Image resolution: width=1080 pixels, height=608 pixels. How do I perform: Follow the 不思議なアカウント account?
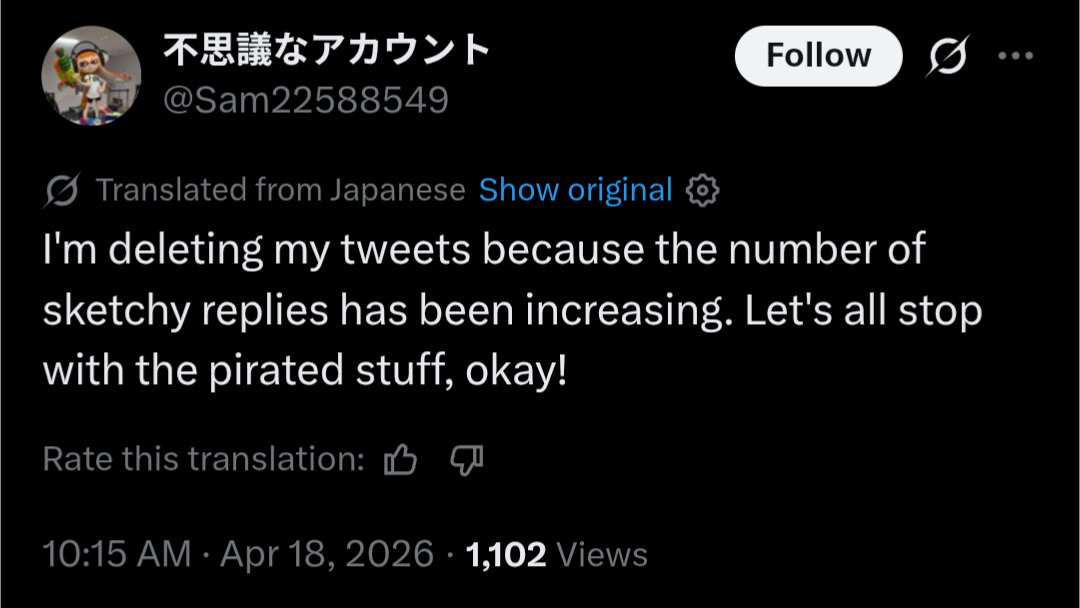tap(818, 56)
